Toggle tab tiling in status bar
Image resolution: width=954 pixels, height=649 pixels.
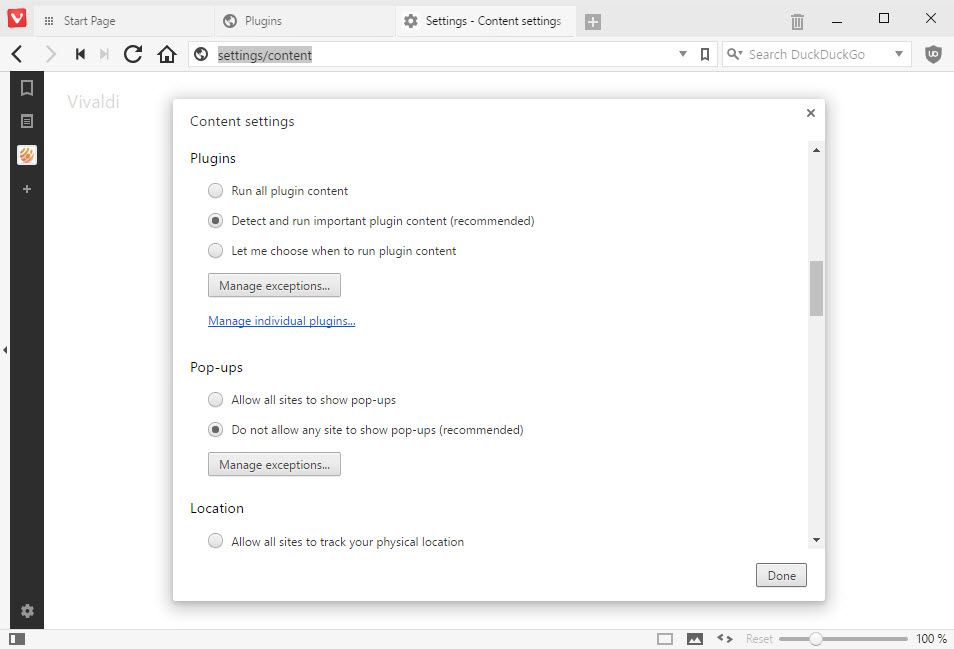coord(665,639)
